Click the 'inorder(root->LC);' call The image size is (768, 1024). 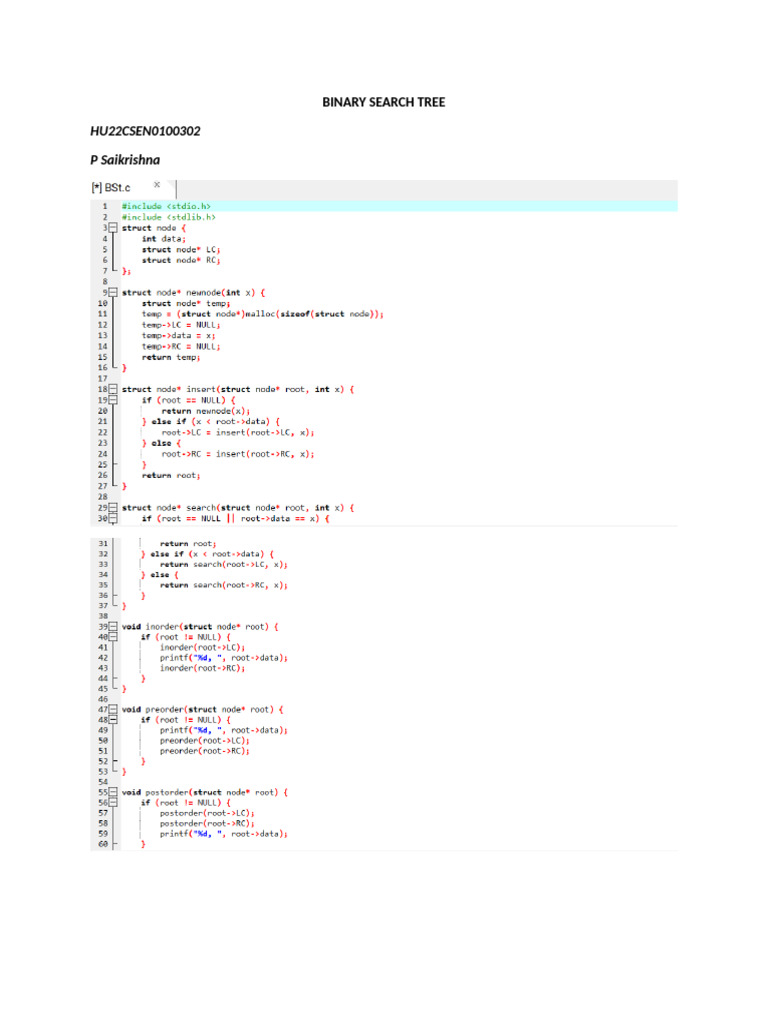pos(202,647)
